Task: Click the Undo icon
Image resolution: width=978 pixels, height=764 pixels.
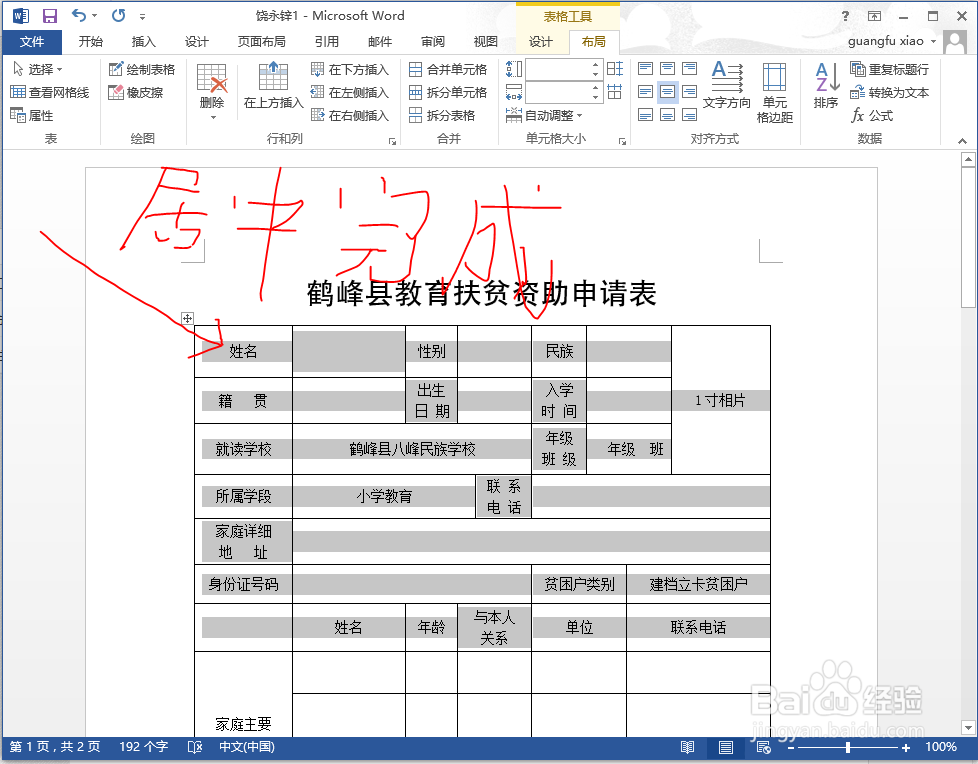Action: (79, 15)
